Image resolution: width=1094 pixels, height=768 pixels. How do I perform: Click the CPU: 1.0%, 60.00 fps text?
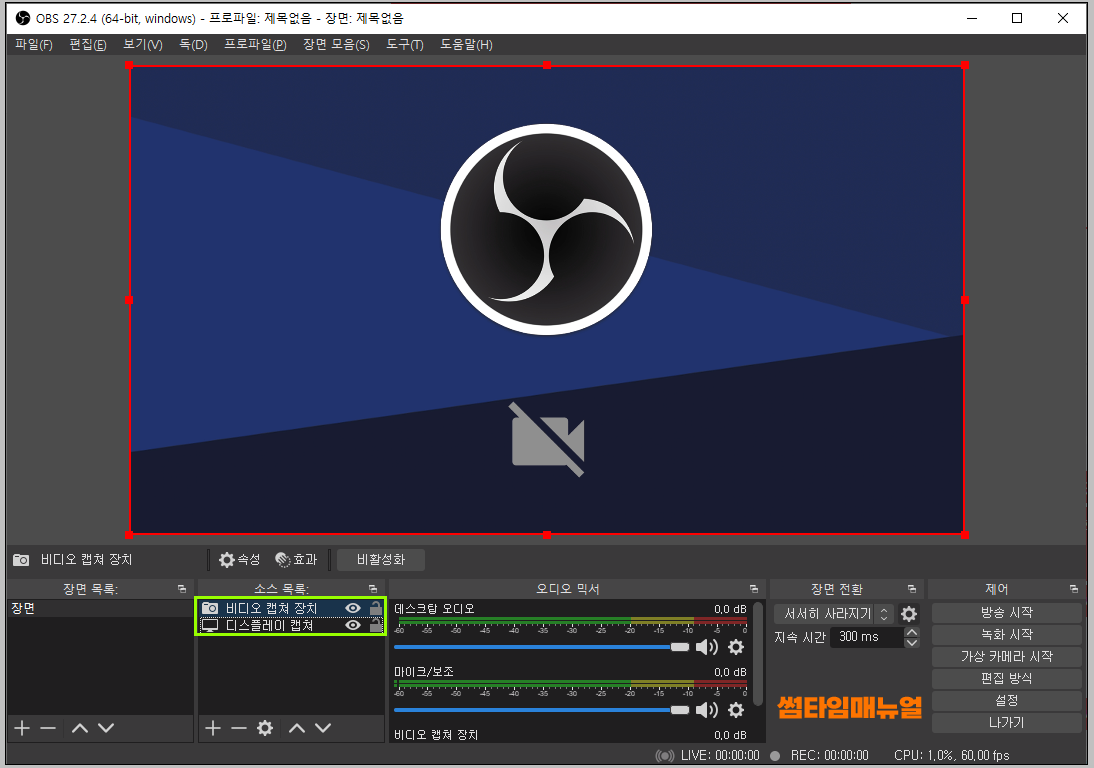(952, 755)
